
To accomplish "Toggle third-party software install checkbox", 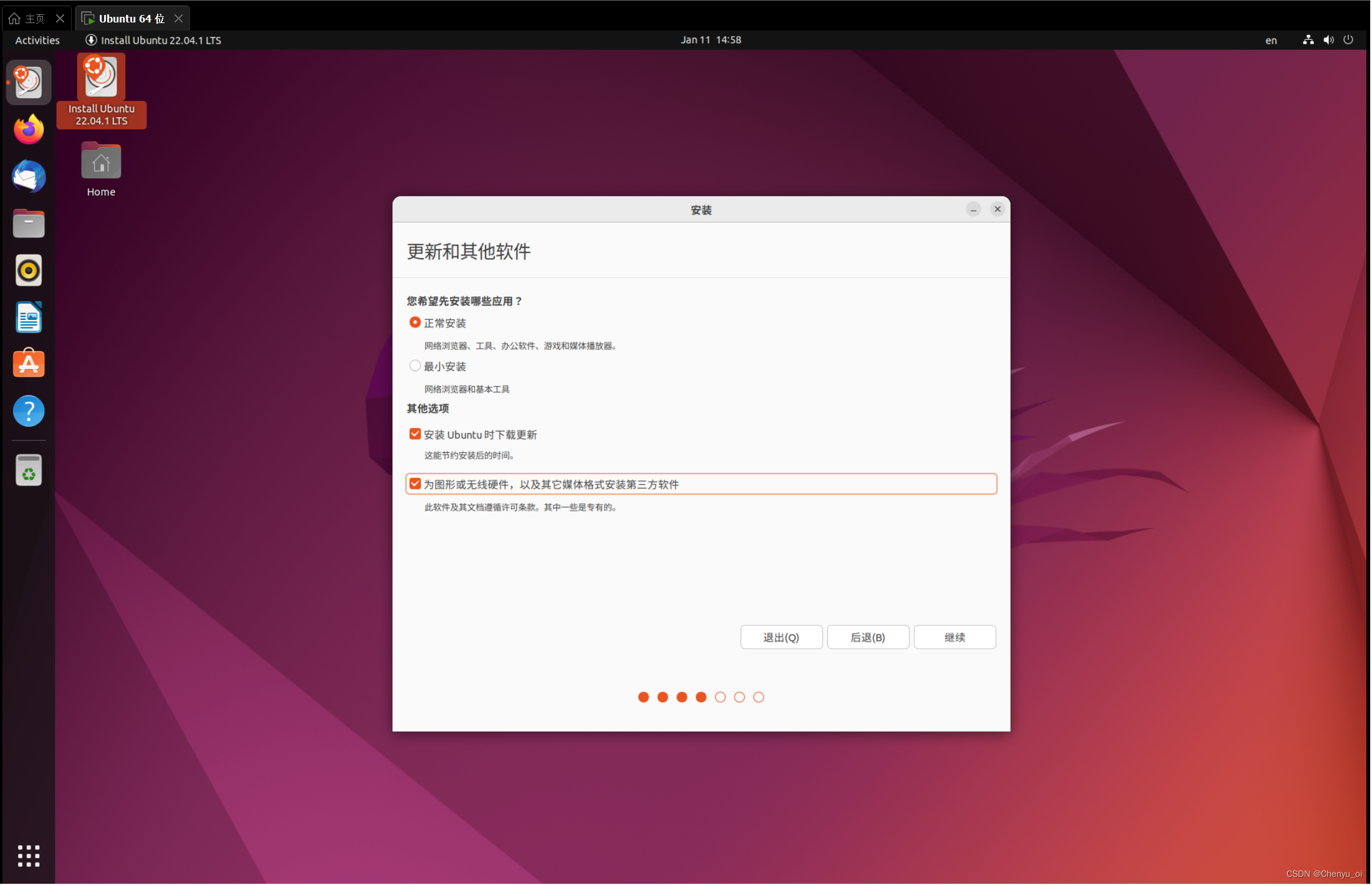I will pyautogui.click(x=415, y=484).
